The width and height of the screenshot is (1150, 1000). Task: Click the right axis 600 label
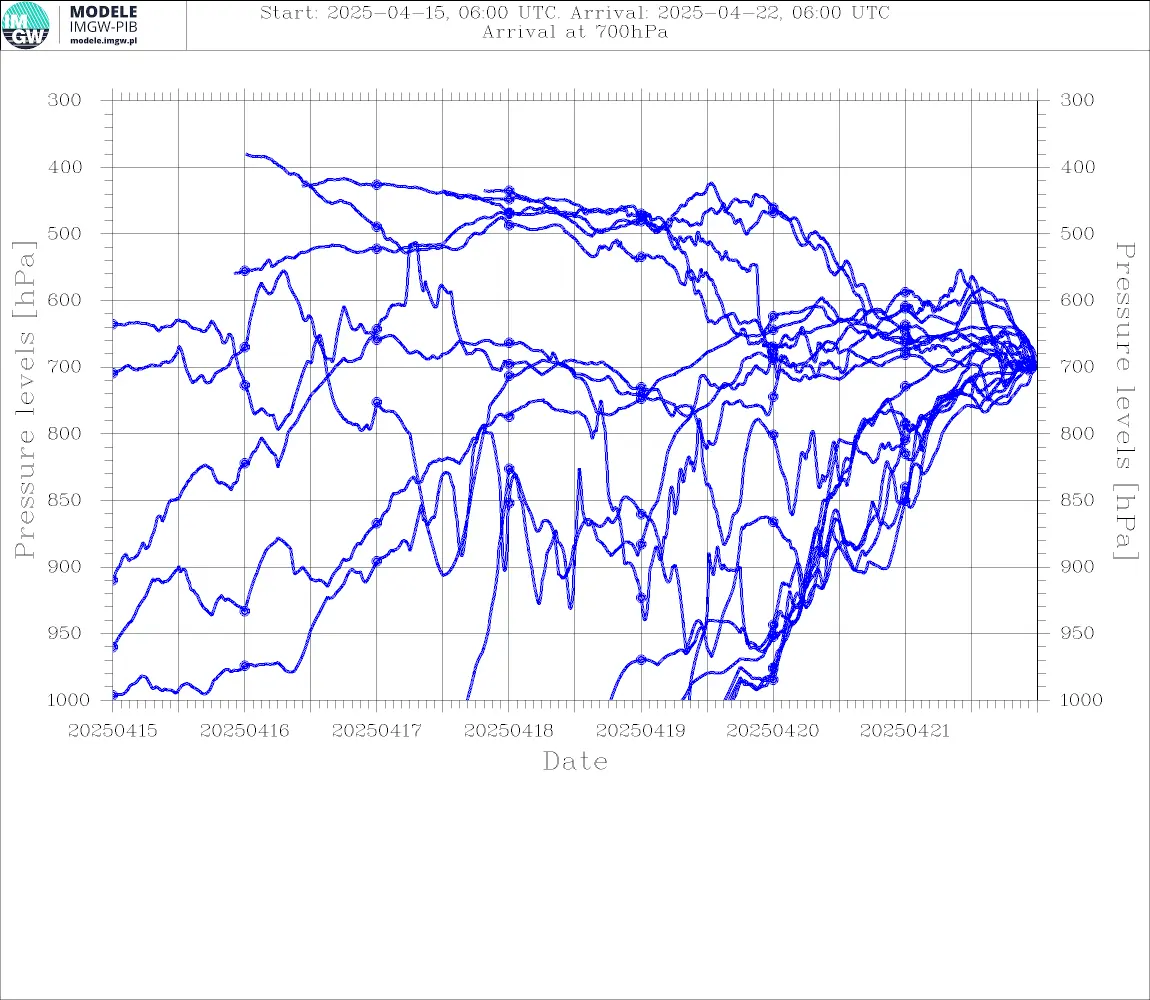pyautogui.click(x=1077, y=300)
